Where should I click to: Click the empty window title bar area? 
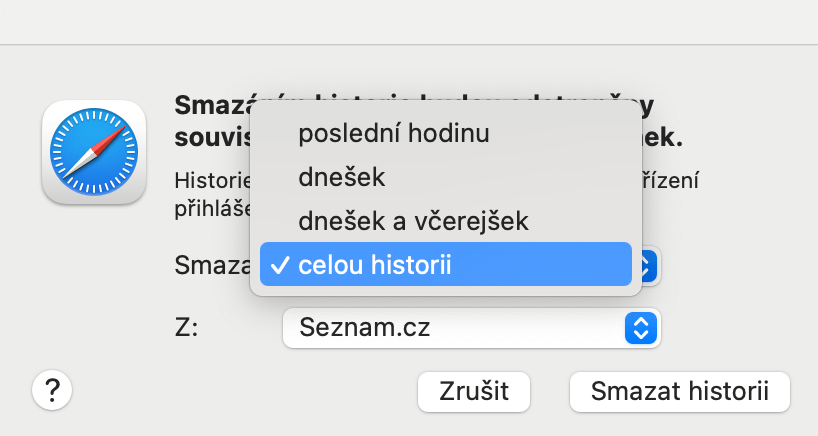coord(409,22)
